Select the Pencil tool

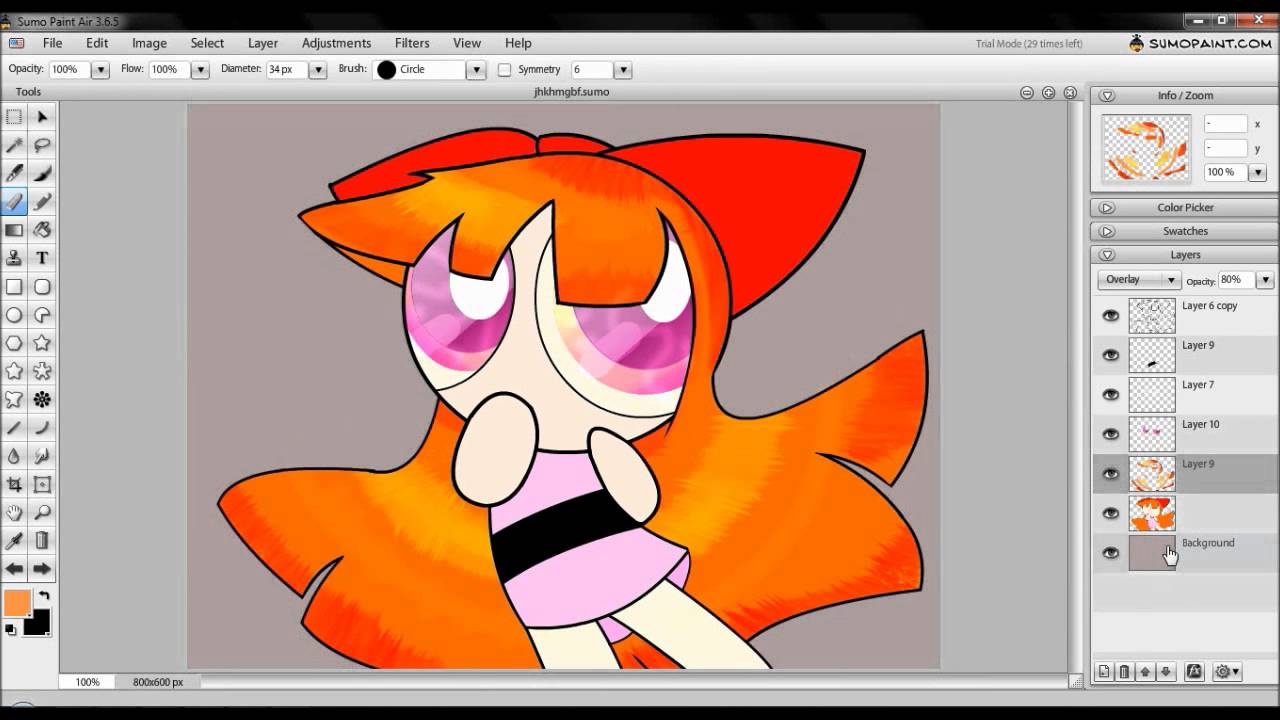[x=42, y=201]
